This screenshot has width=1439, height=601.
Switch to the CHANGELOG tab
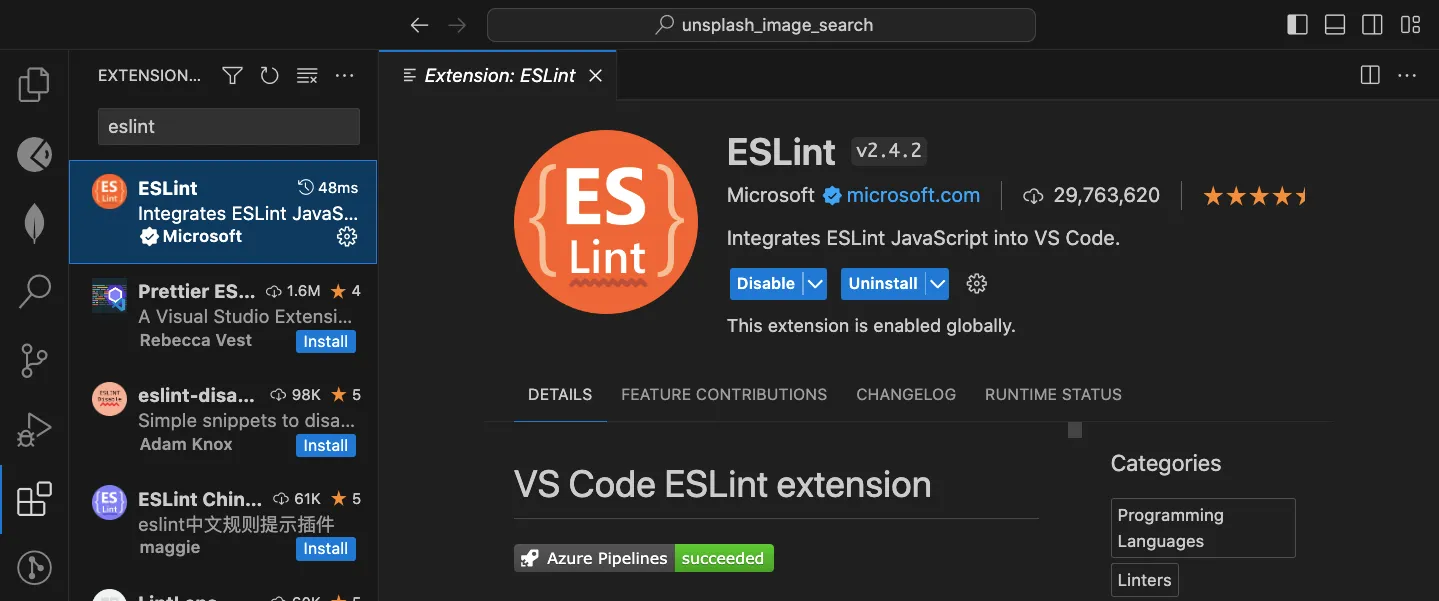point(905,394)
